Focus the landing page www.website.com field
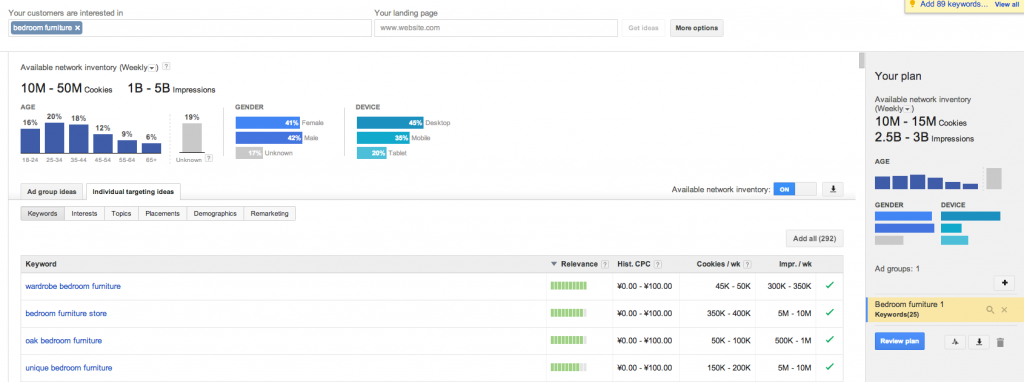The width and height of the screenshot is (1024, 382). click(x=496, y=28)
